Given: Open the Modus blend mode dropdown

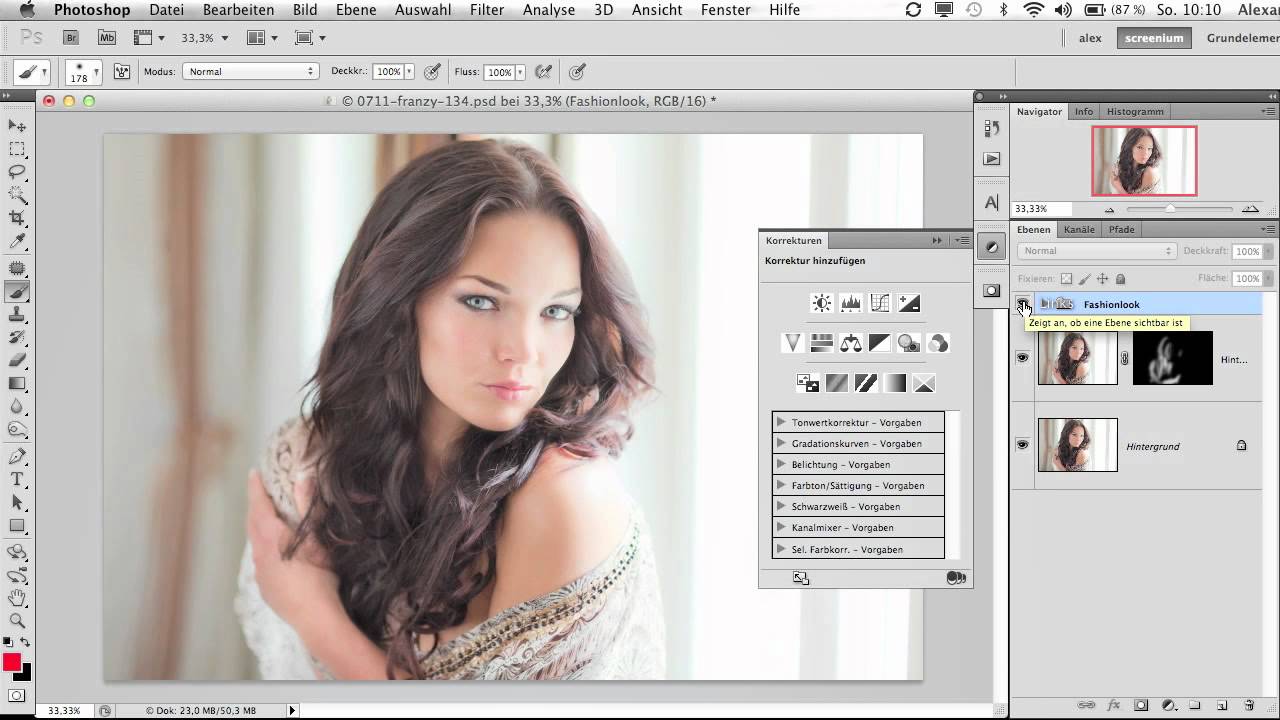Looking at the screenshot, I should pos(250,72).
